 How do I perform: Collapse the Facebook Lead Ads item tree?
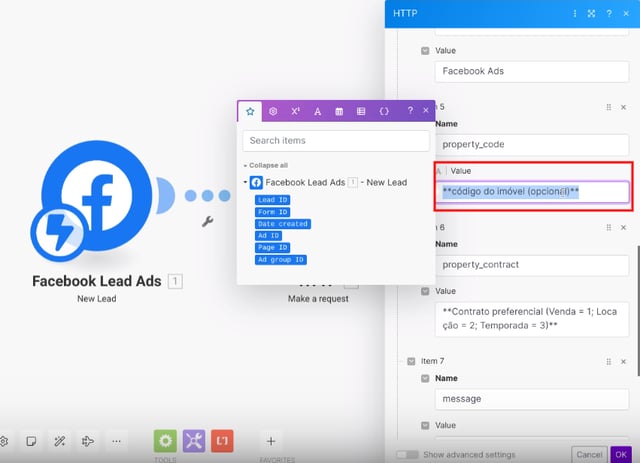(x=245, y=182)
